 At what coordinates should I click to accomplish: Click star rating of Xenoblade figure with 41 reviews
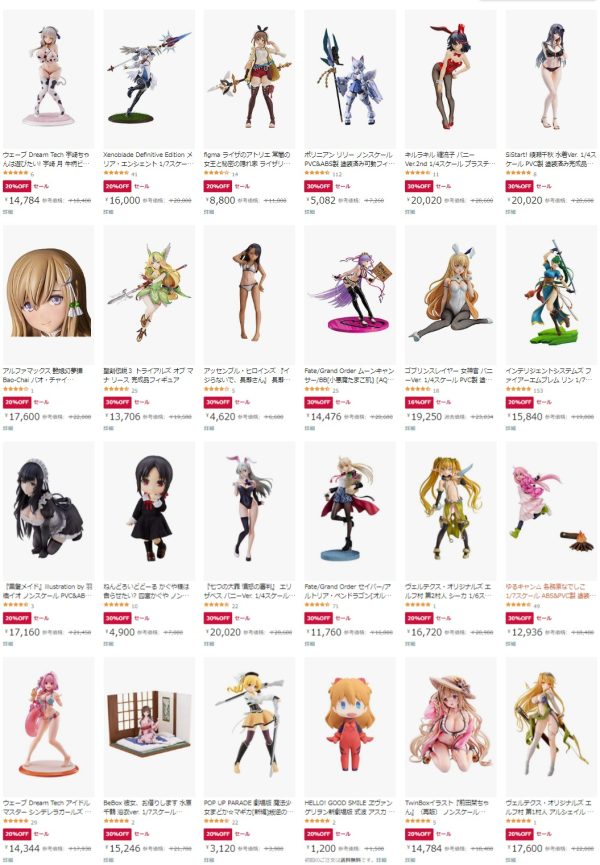[116, 173]
